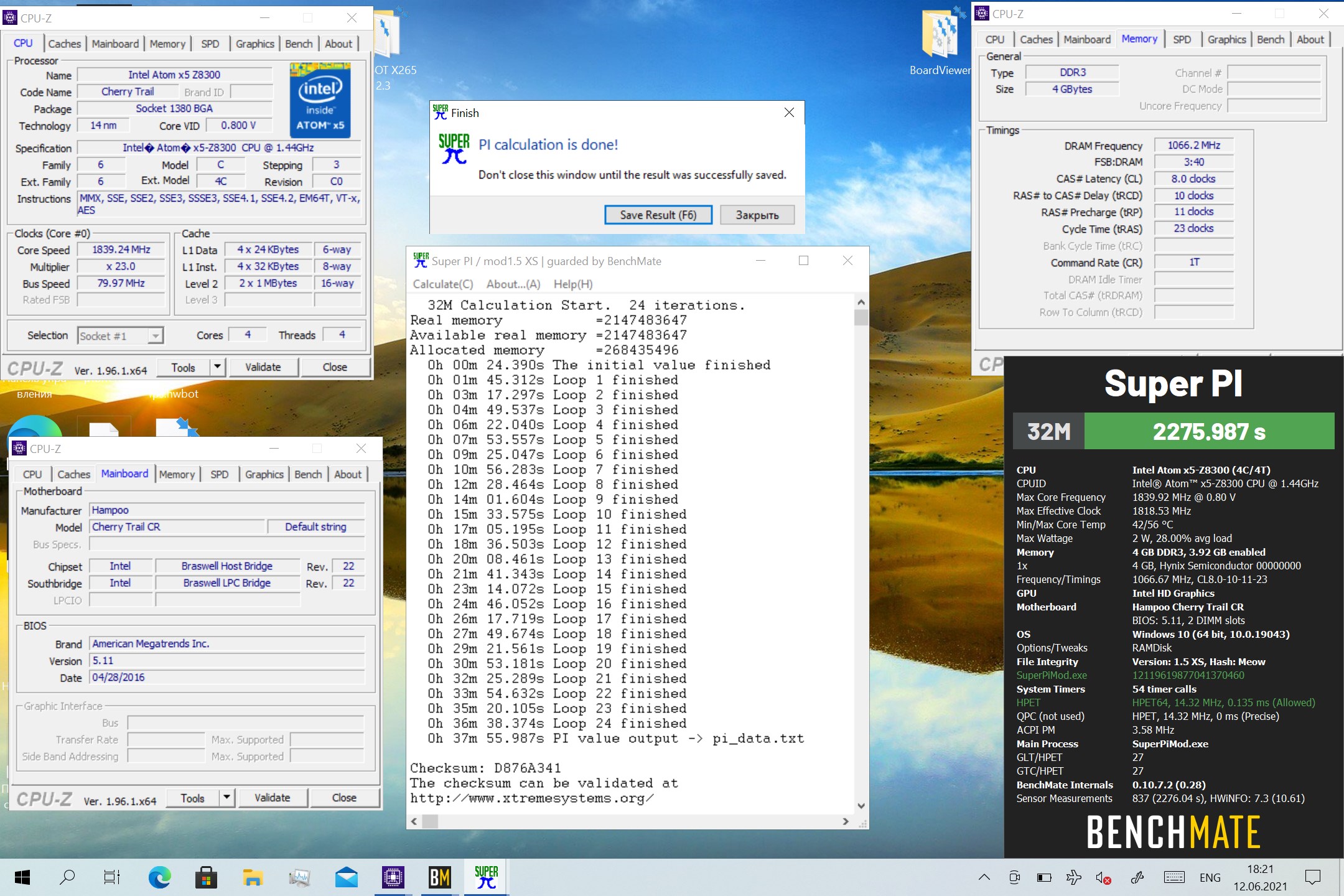Open Tools dropdown arrow in top-left CPU-Z
The image size is (1344, 896).
(217, 367)
